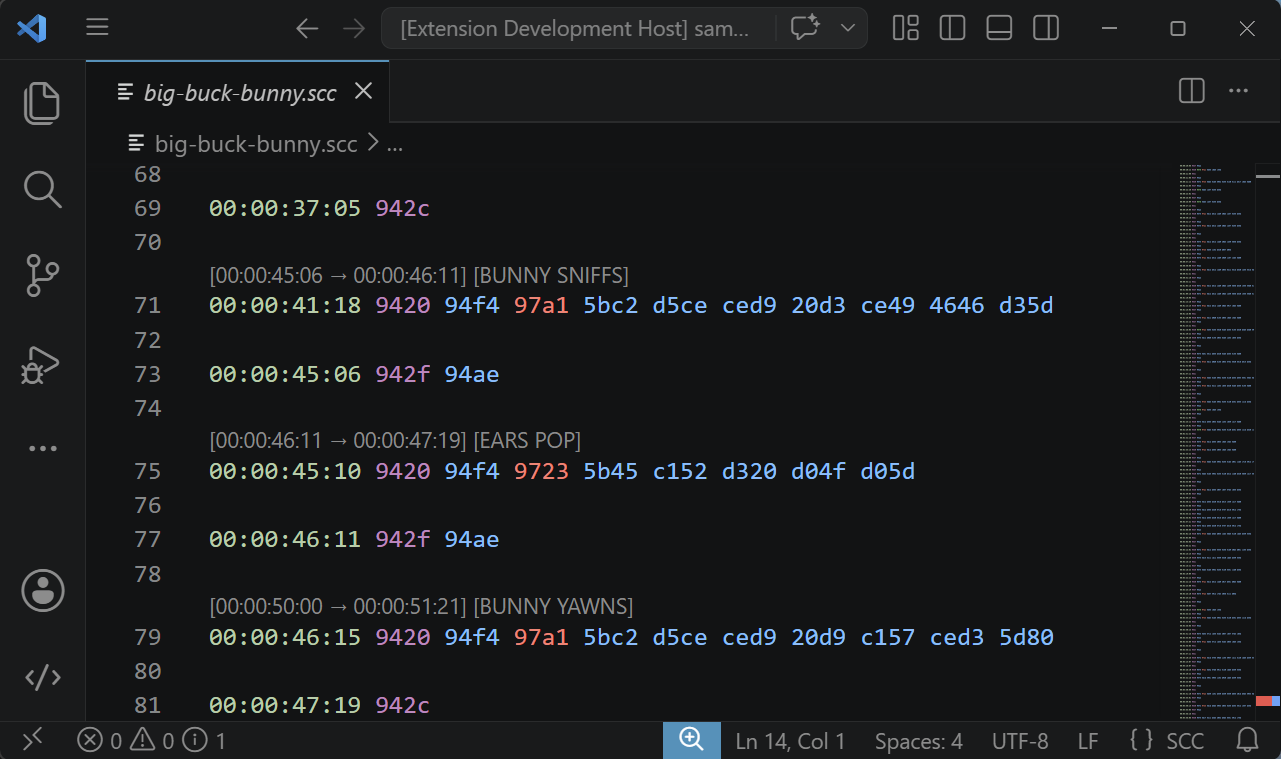
Task: Select the big-buck-bunny.scc tab
Action: (x=240, y=93)
